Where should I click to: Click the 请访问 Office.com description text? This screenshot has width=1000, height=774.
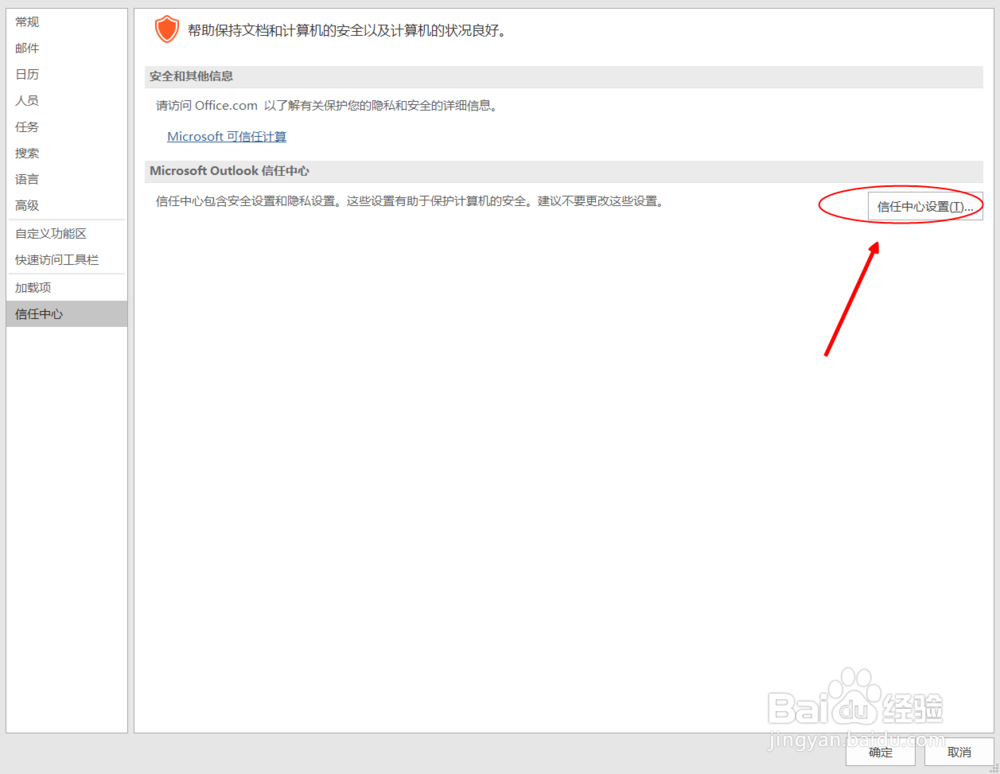[327, 106]
